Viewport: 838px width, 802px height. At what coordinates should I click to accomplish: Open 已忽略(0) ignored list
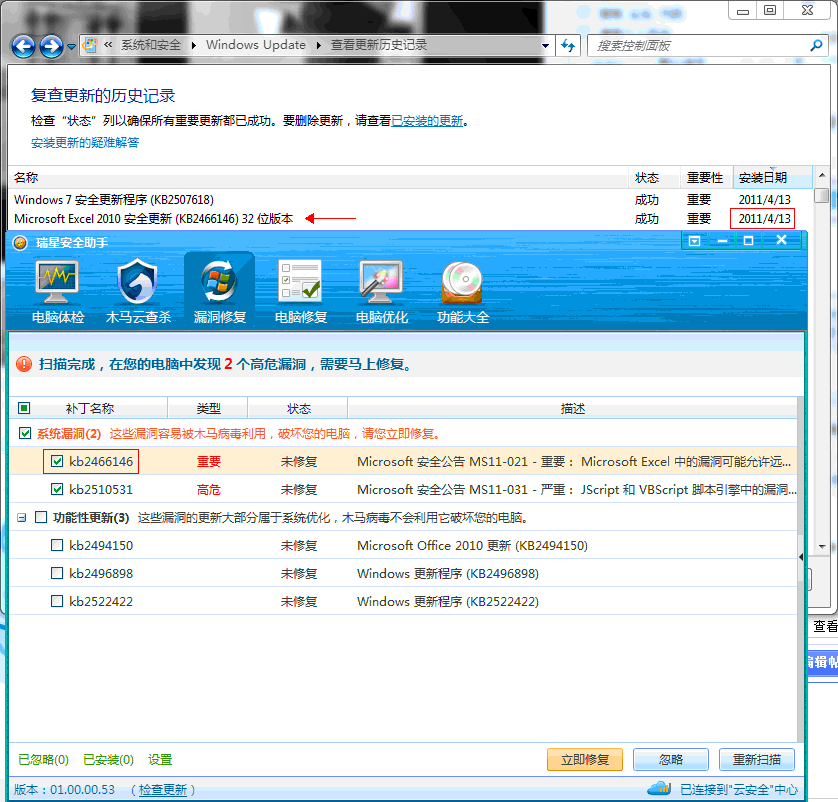point(43,759)
